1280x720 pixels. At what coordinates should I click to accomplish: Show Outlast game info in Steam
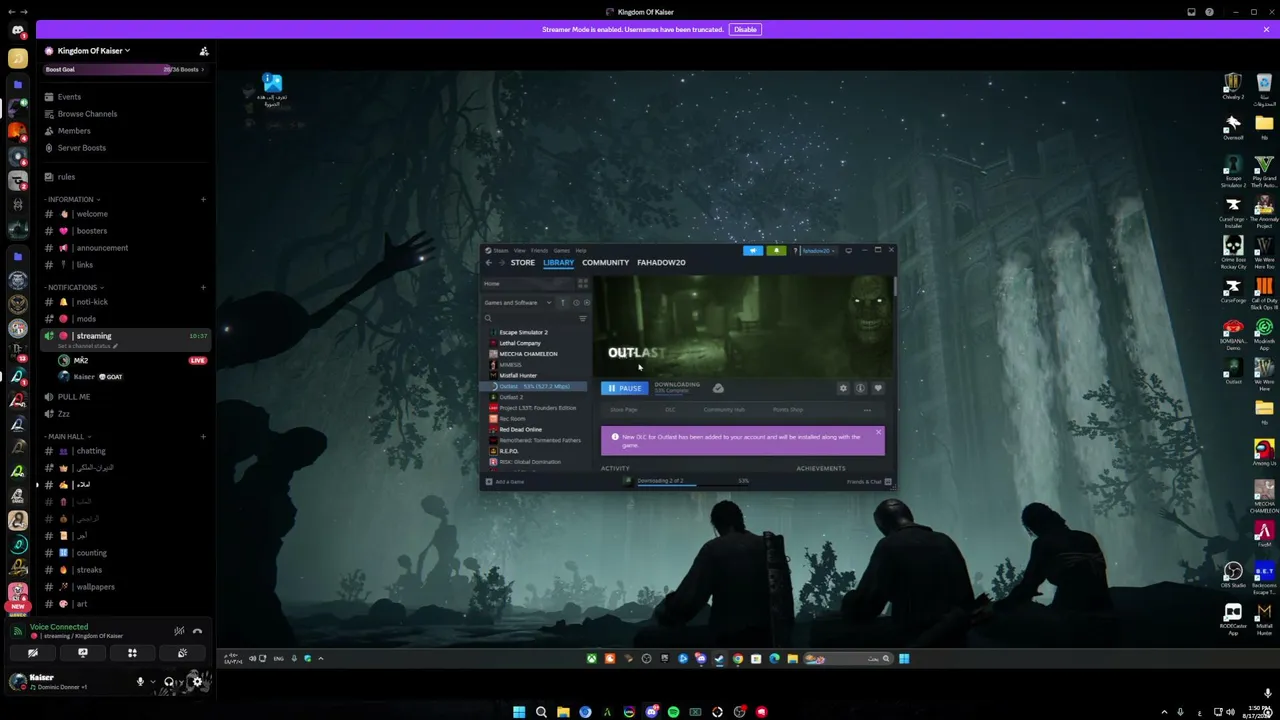tap(860, 388)
